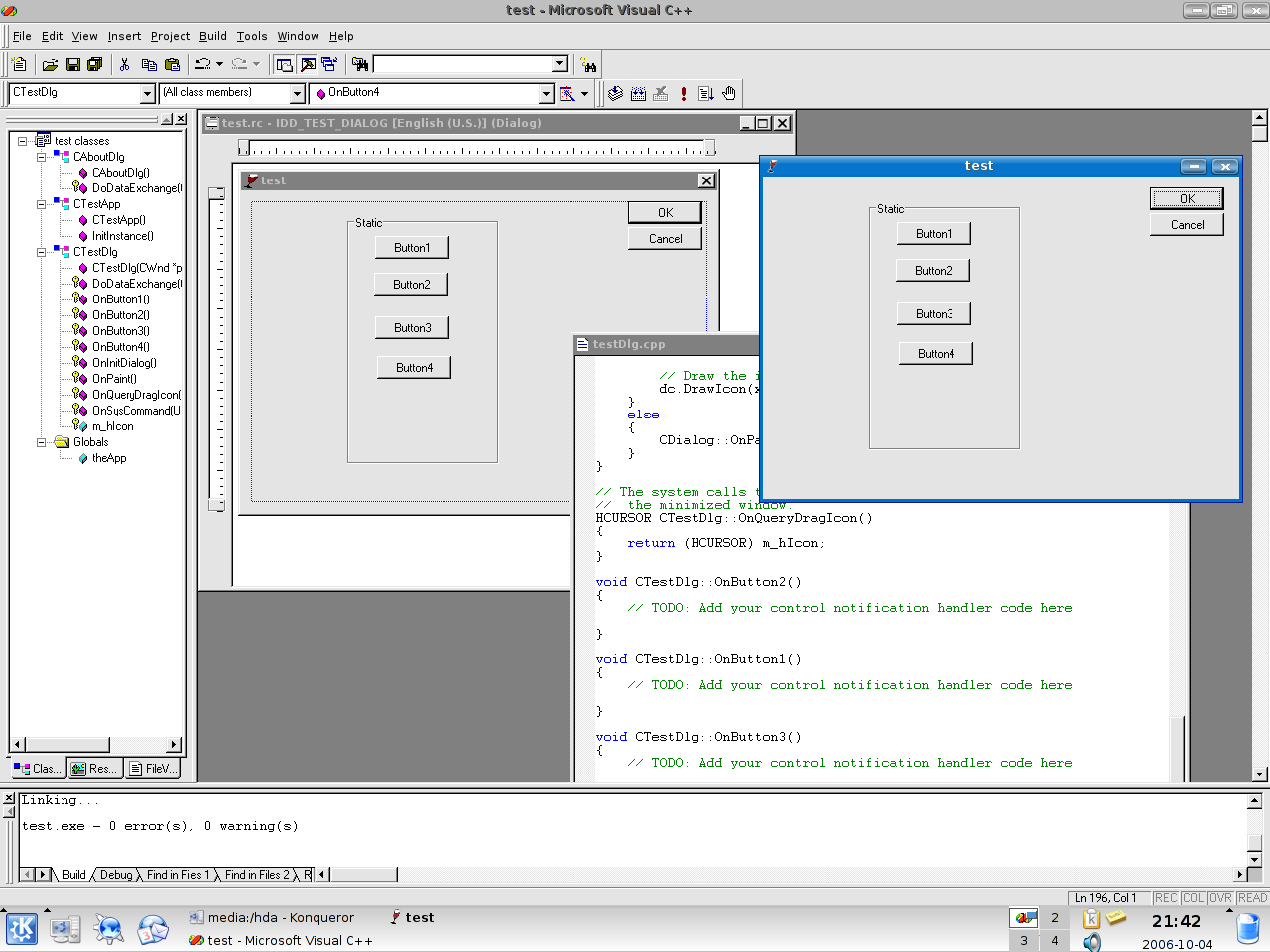This screenshot has width=1270, height=952.
Task: Compile the file with the Compile icon
Action: pos(615,93)
